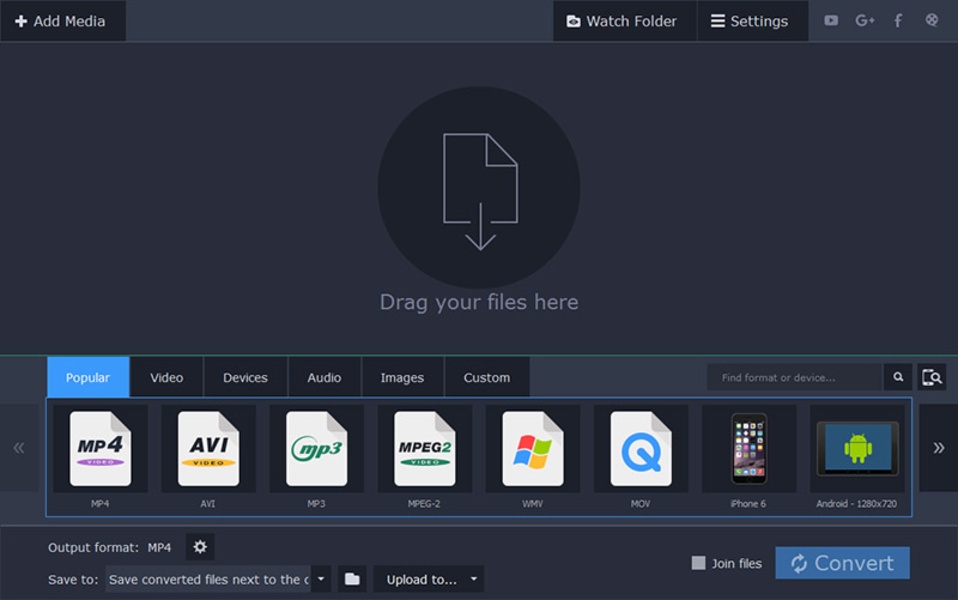Open the YouTube link icon
The width and height of the screenshot is (958, 600).
point(830,19)
